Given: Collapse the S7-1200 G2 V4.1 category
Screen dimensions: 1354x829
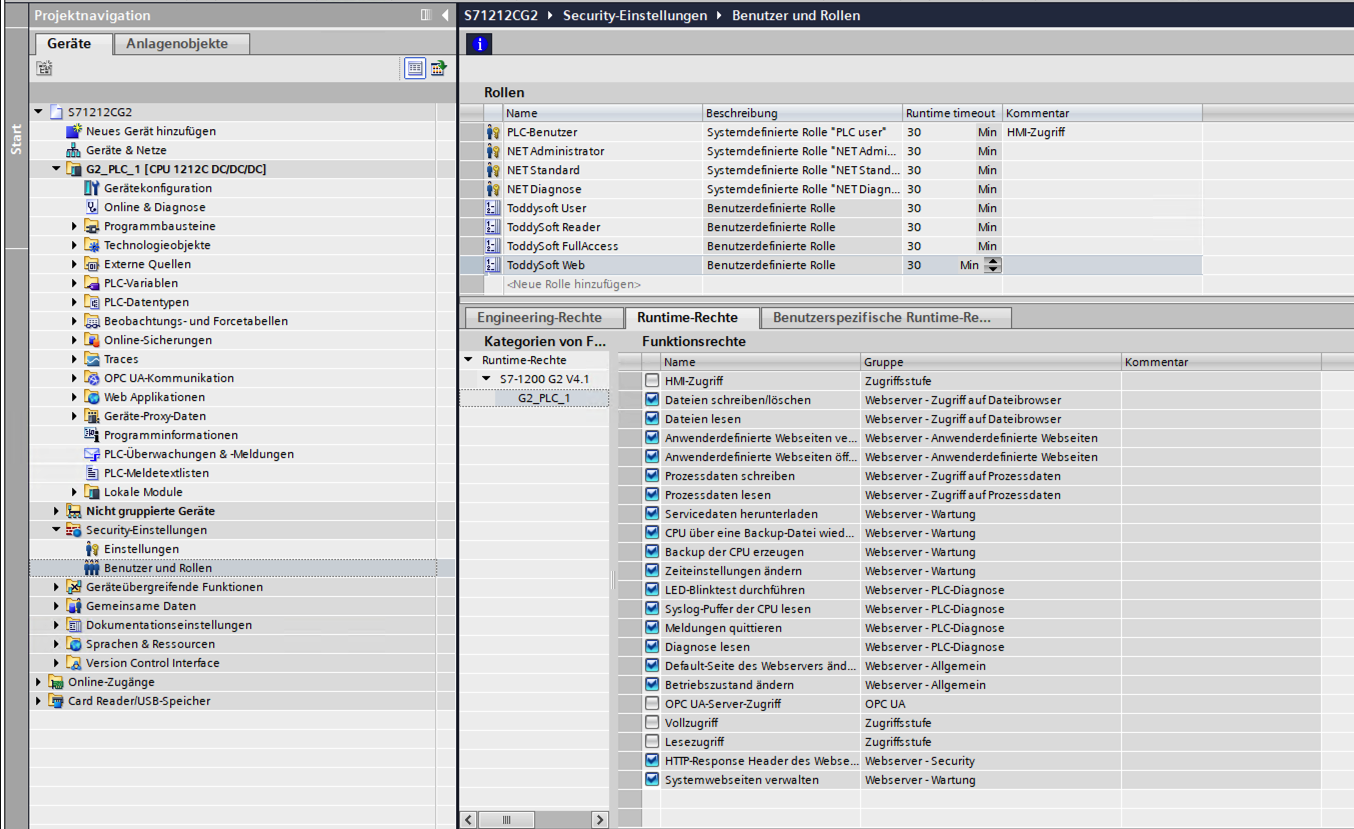Looking at the screenshot, I should 487,379.
